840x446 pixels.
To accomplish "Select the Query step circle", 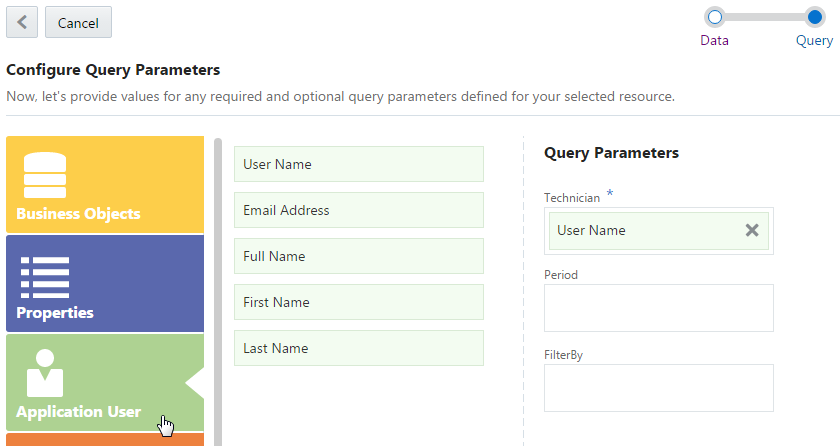I will coord(815,17).
